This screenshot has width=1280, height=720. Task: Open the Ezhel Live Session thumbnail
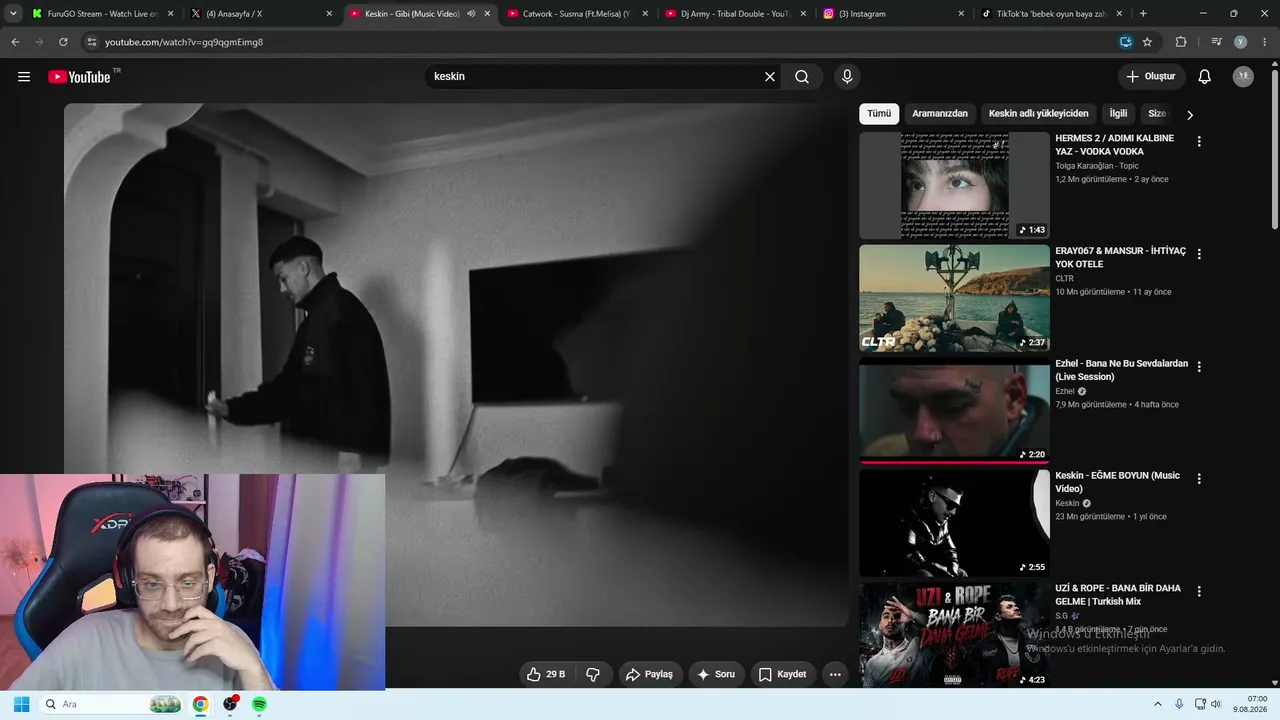click(954, 411)
